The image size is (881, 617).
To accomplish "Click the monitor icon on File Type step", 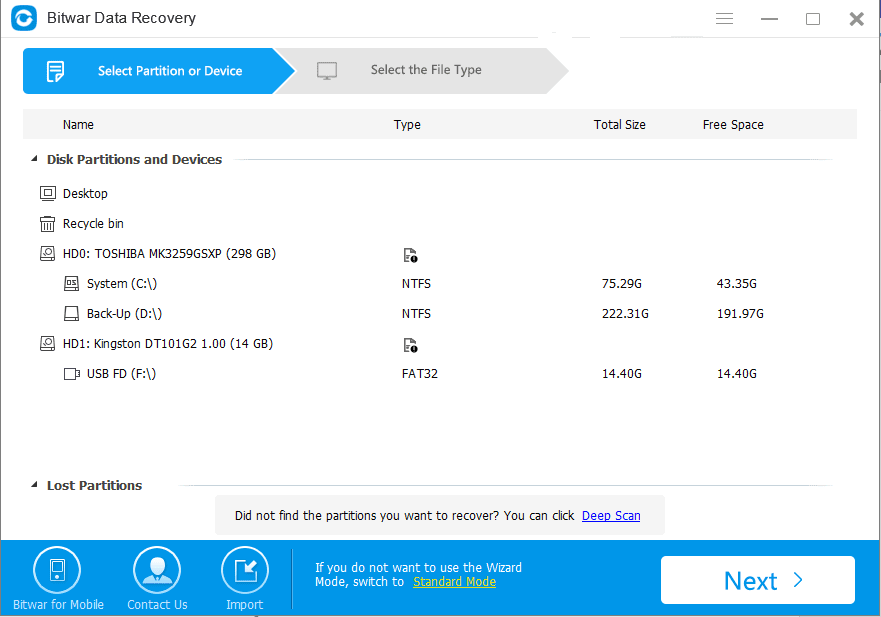I will click(x=327, y=71).
